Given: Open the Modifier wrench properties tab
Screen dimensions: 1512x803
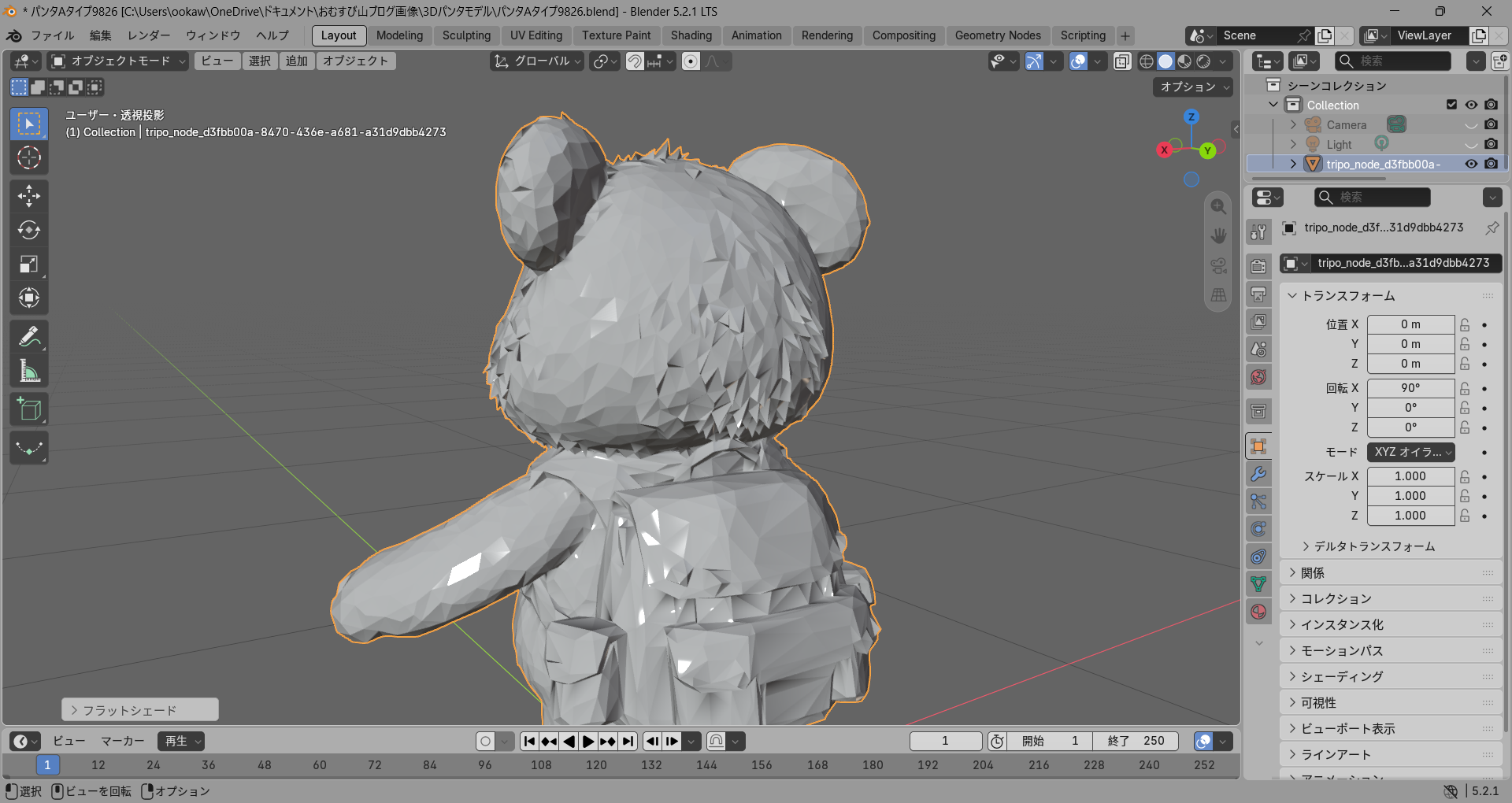Looking at the screenshot, I should click(x=1258, y=474).
